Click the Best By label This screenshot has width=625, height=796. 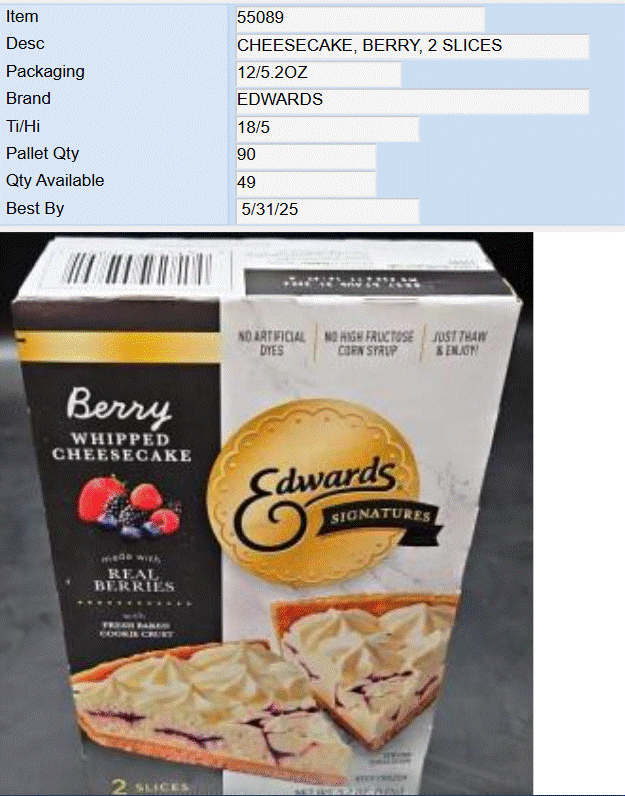35,209
